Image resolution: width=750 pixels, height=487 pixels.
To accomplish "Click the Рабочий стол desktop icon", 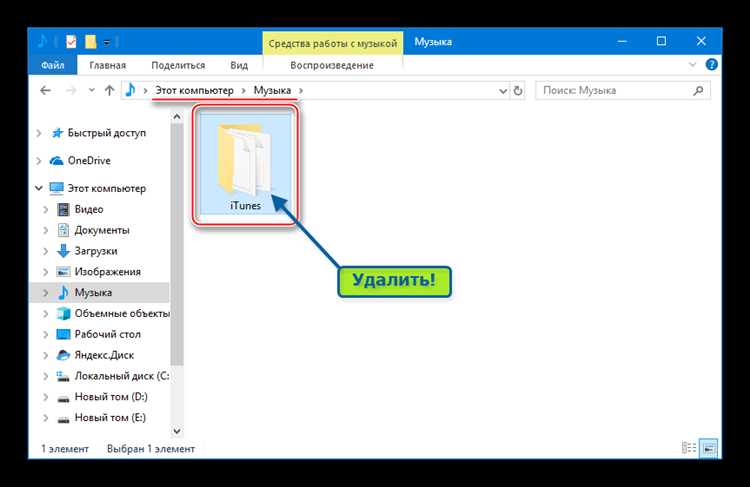I will pyautogui.click(x=63, y=334).
